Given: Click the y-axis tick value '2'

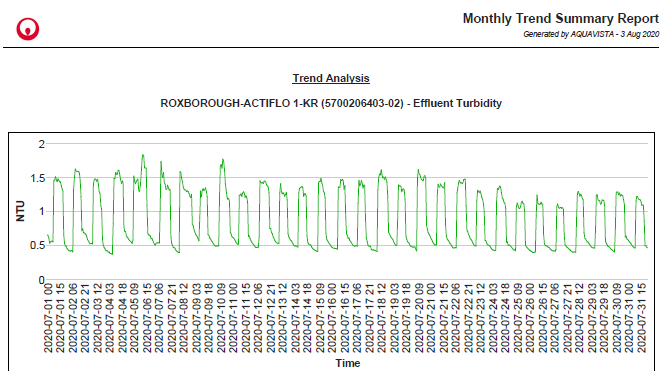Looking at the screenshot, I should (42, 144).
